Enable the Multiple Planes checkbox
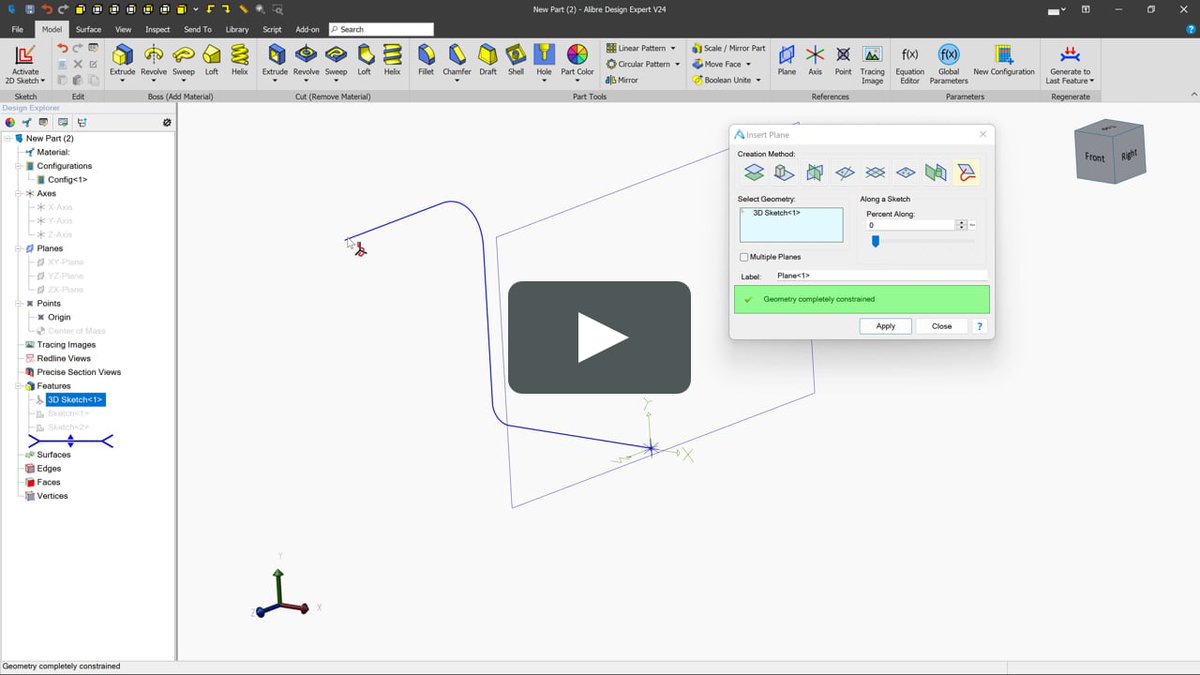1200x675 pixels. 744,257
